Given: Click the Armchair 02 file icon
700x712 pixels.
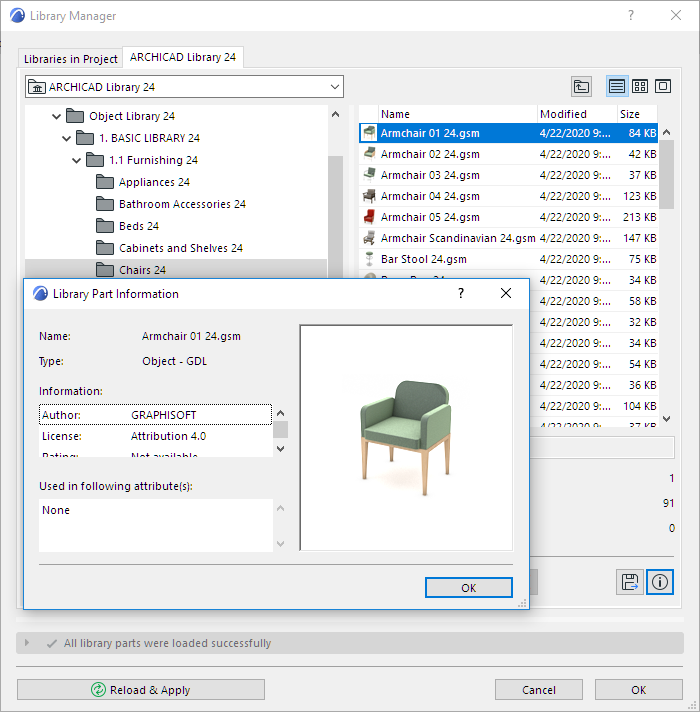Looking at the screenshot, I should point(370,153).
